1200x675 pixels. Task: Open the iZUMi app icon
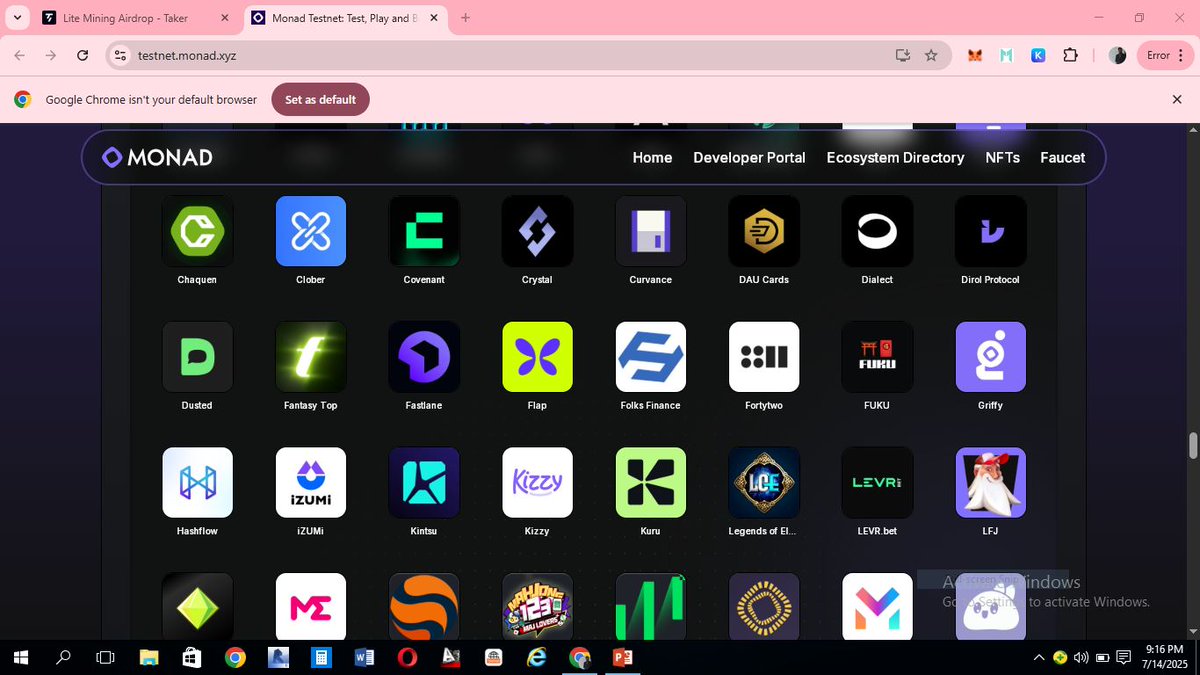coord(311,482)
